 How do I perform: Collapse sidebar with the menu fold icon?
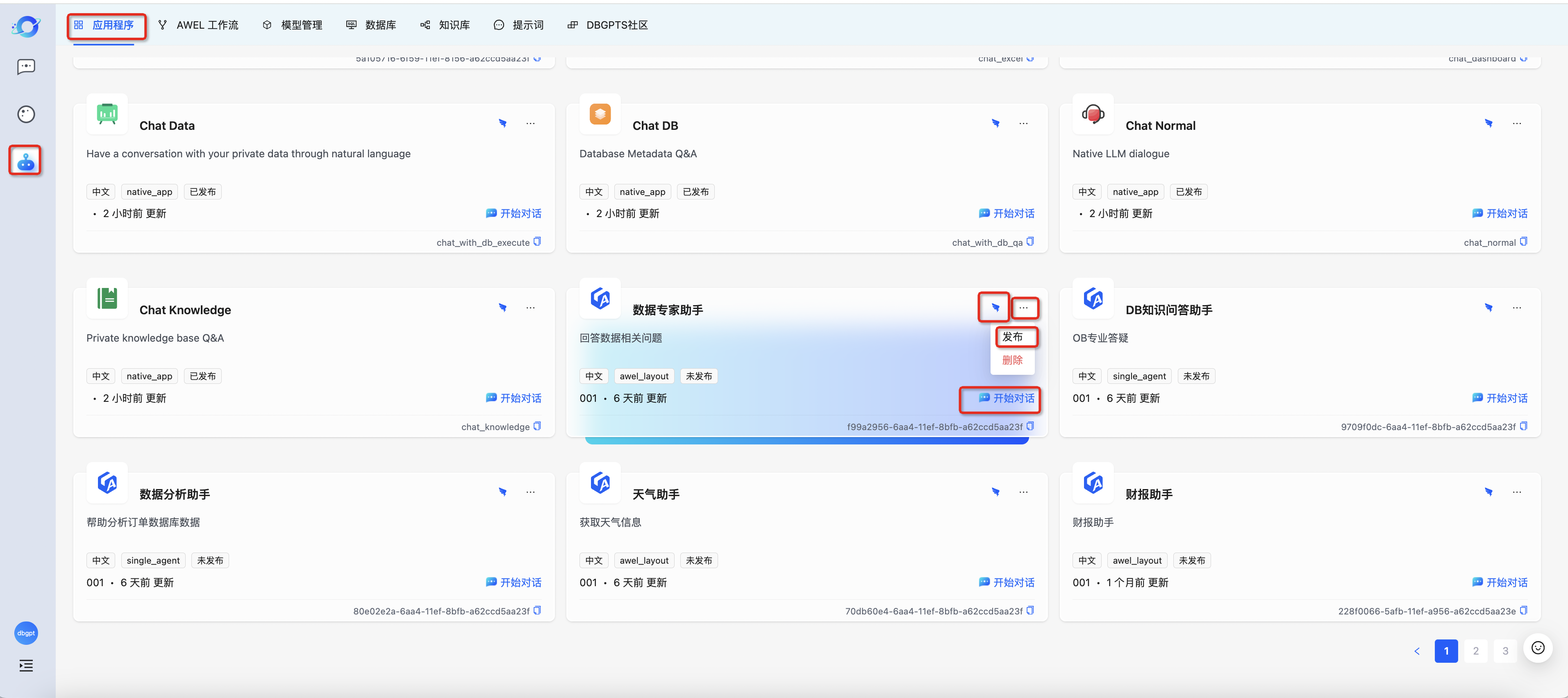pyautogui.click(x=25, y=665)
